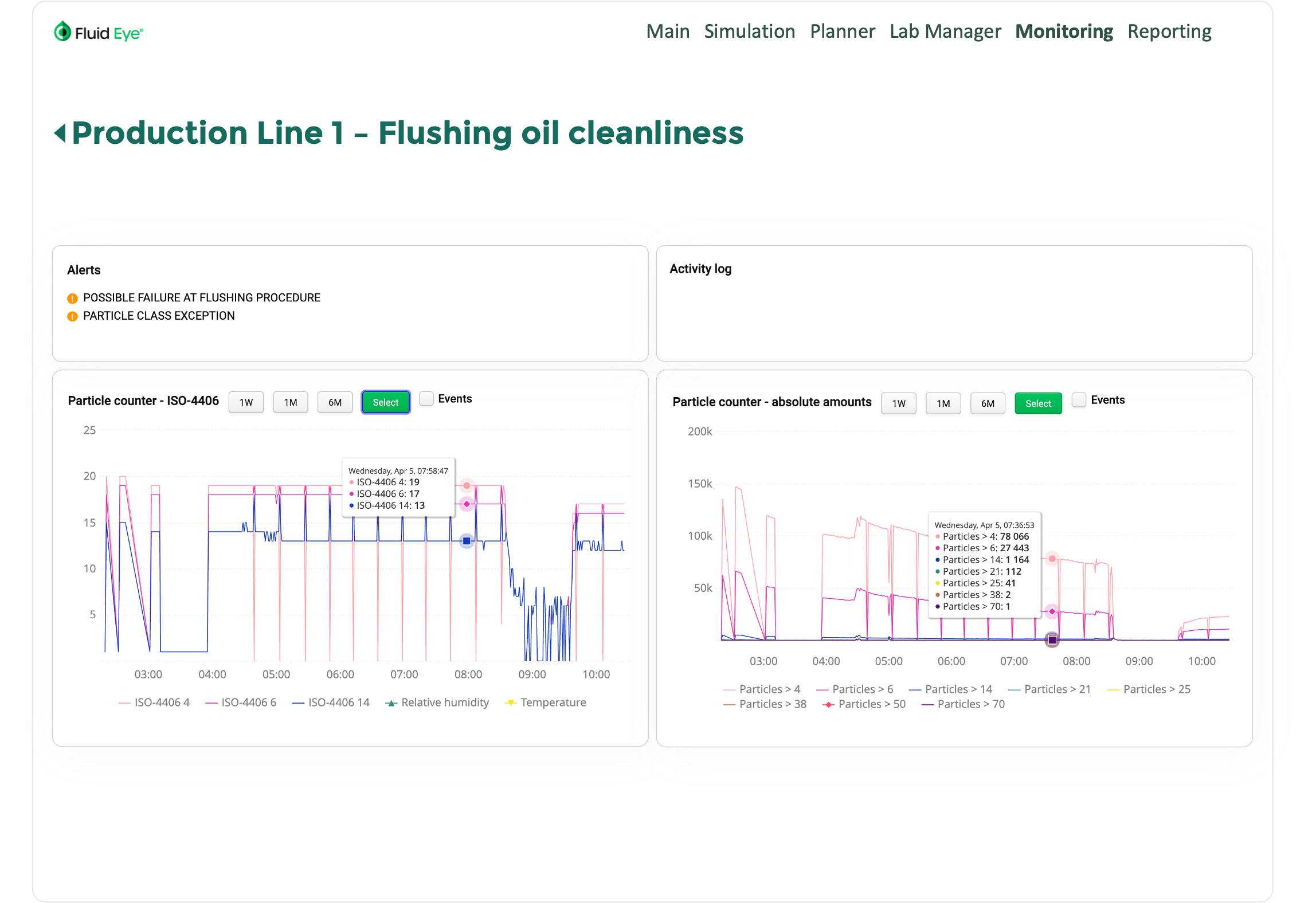Screen dimensions: 1316x903
Task: Click the back arrow beside Production Line title
Action: click(60, 133)
